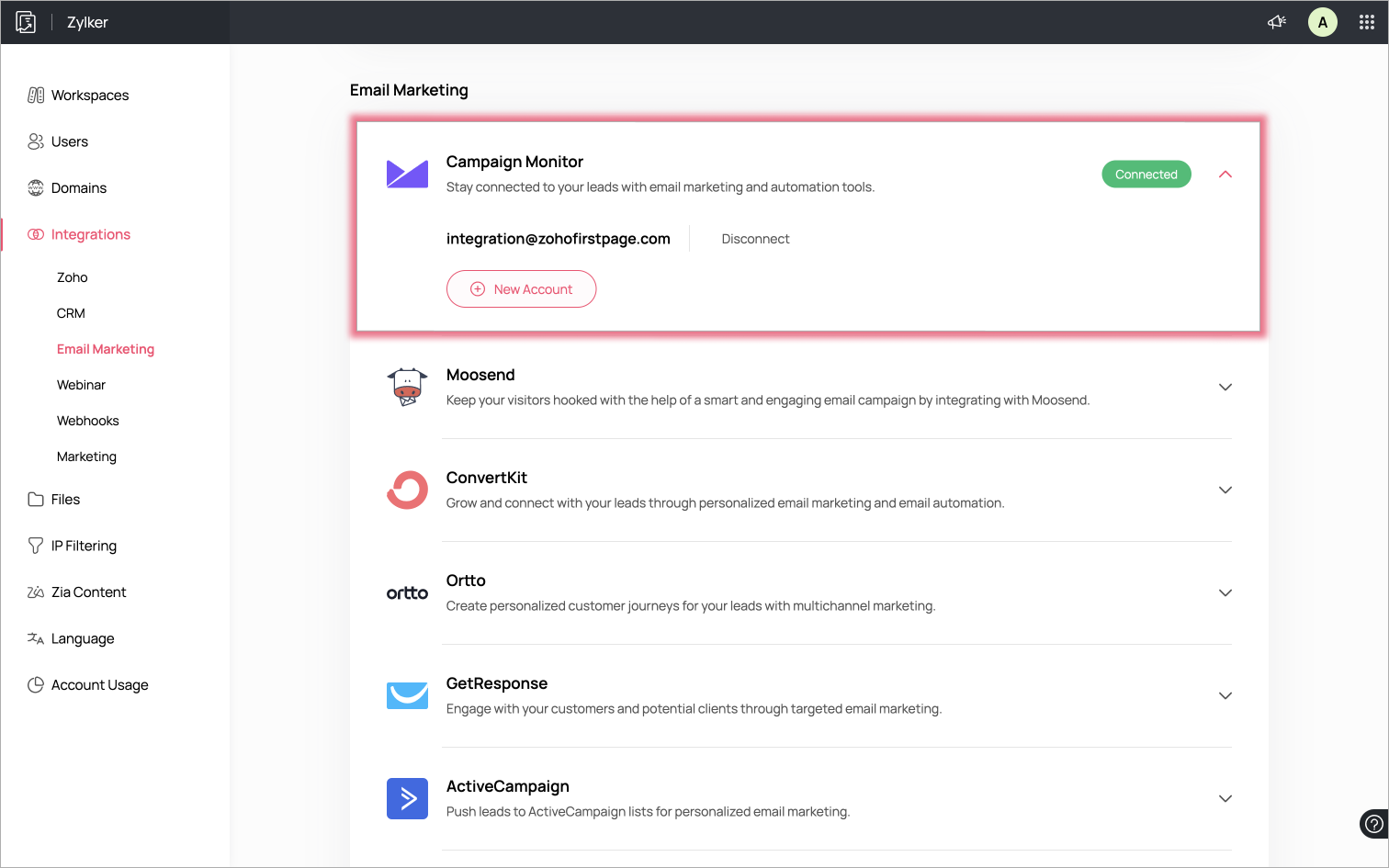The width and height of the screenshot is (1389, 868).
Task: Click the Zoho PageSense logo icon
Action: (26, 22)
